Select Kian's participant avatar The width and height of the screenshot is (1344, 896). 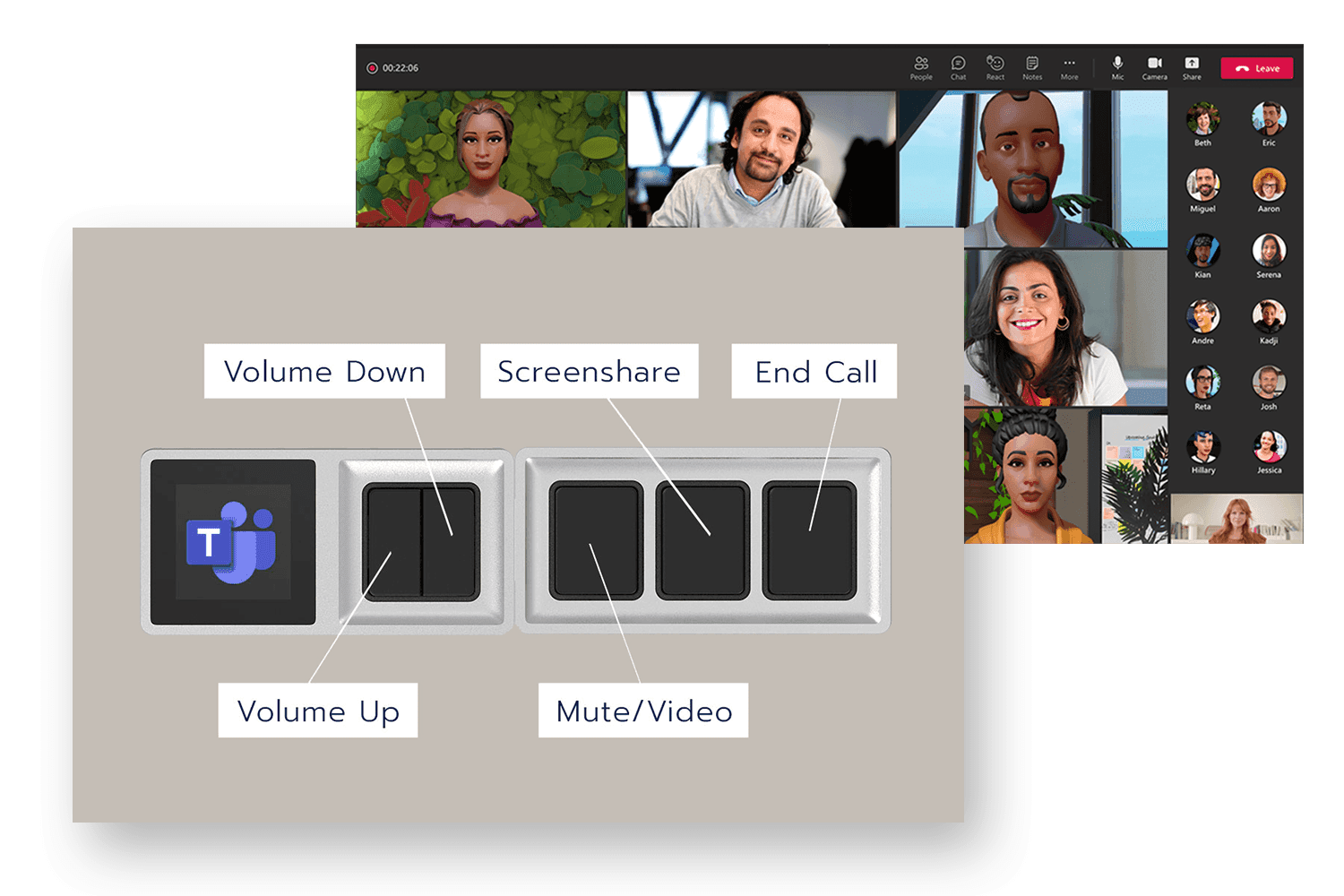click(1202, 251)
